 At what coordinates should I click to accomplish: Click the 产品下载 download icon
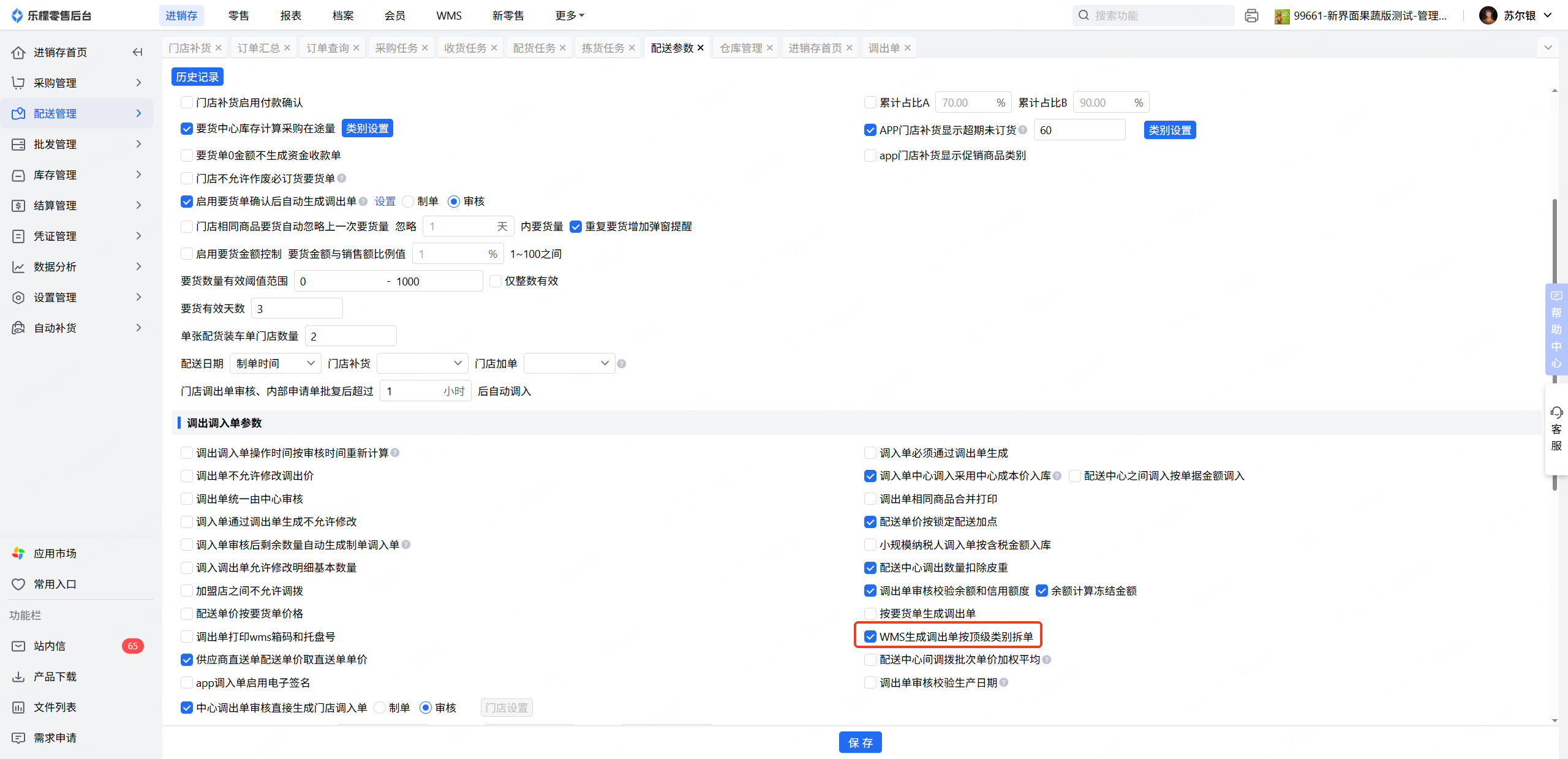click(x=18, y=676)
